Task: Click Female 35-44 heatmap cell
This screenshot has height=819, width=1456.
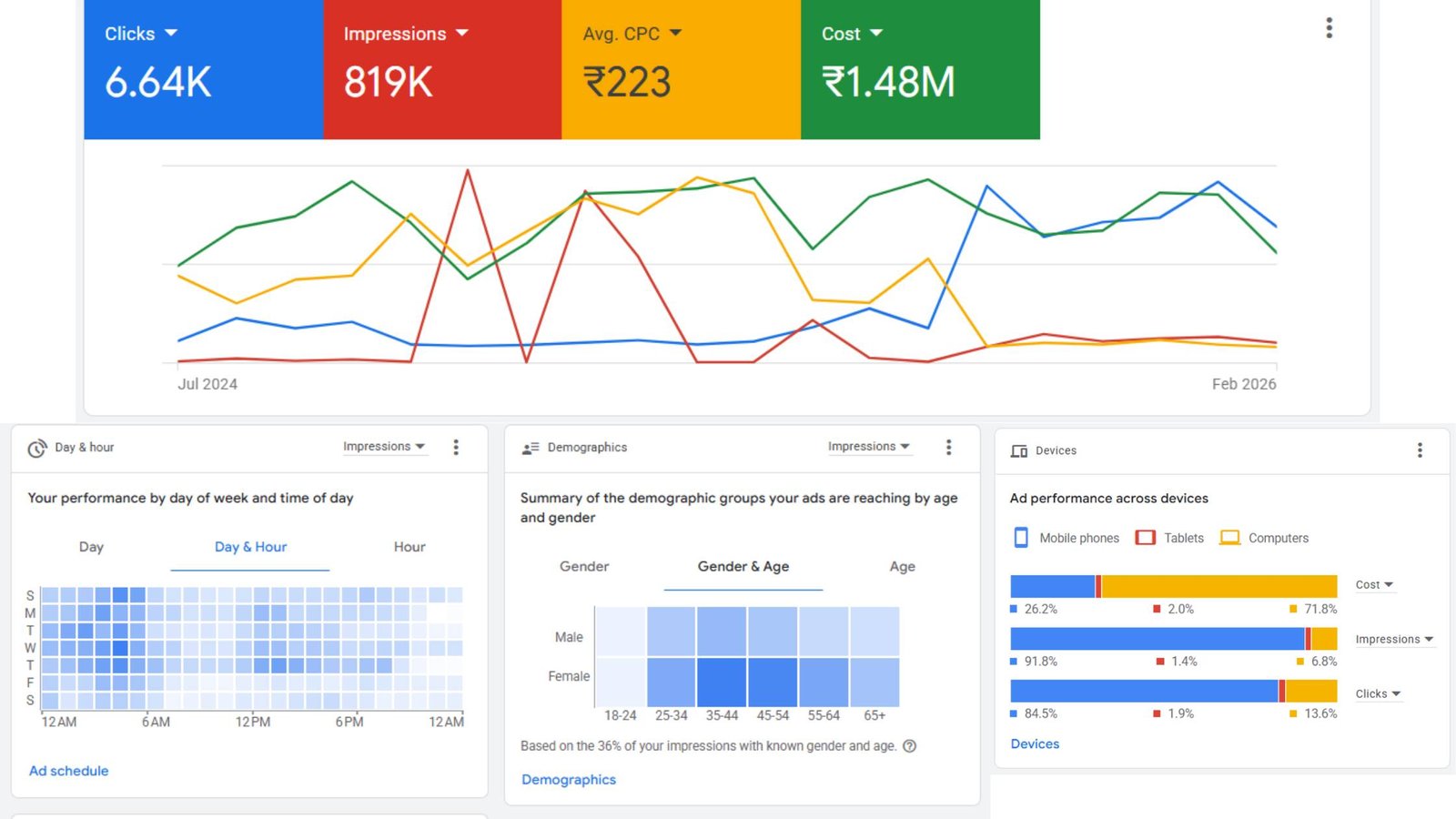Action: point(722,682)
